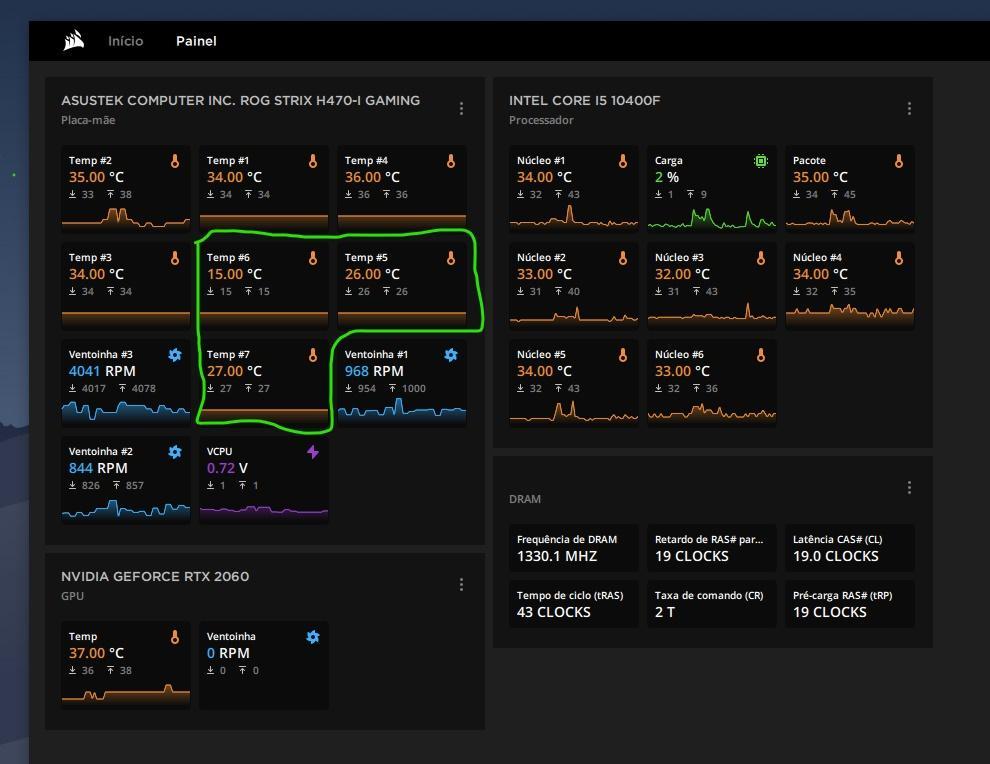
Task: Select the 0.72 V VCPU value
Action: tap(227, 469)
